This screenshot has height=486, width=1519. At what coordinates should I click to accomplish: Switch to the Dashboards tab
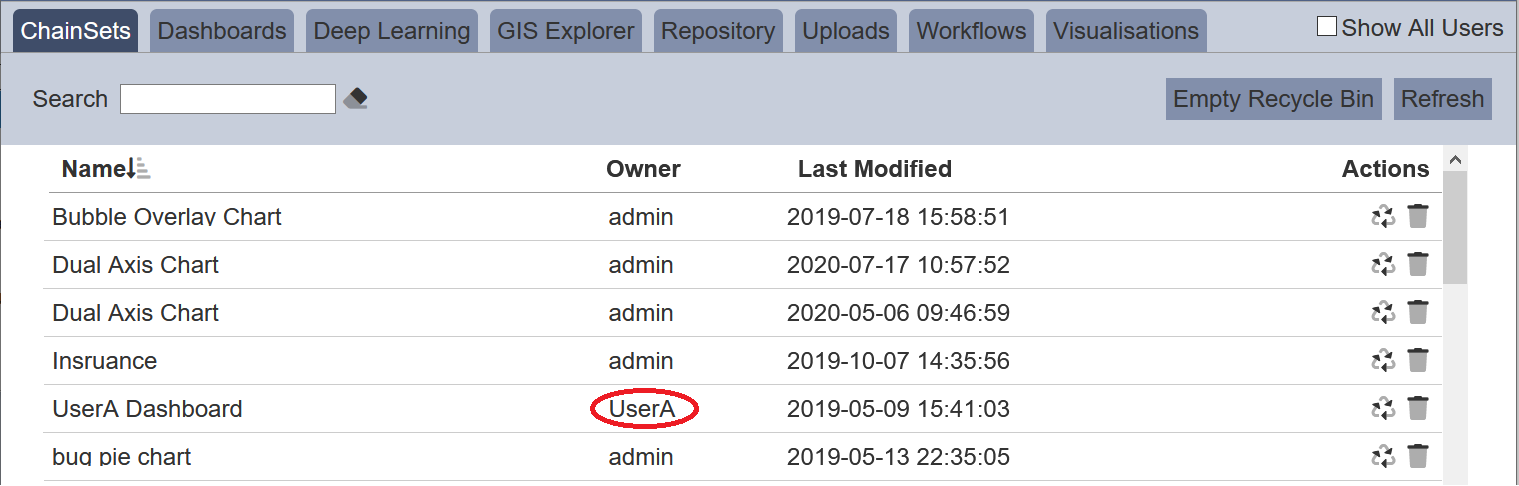pyautogui.click(x=222, y=31)
